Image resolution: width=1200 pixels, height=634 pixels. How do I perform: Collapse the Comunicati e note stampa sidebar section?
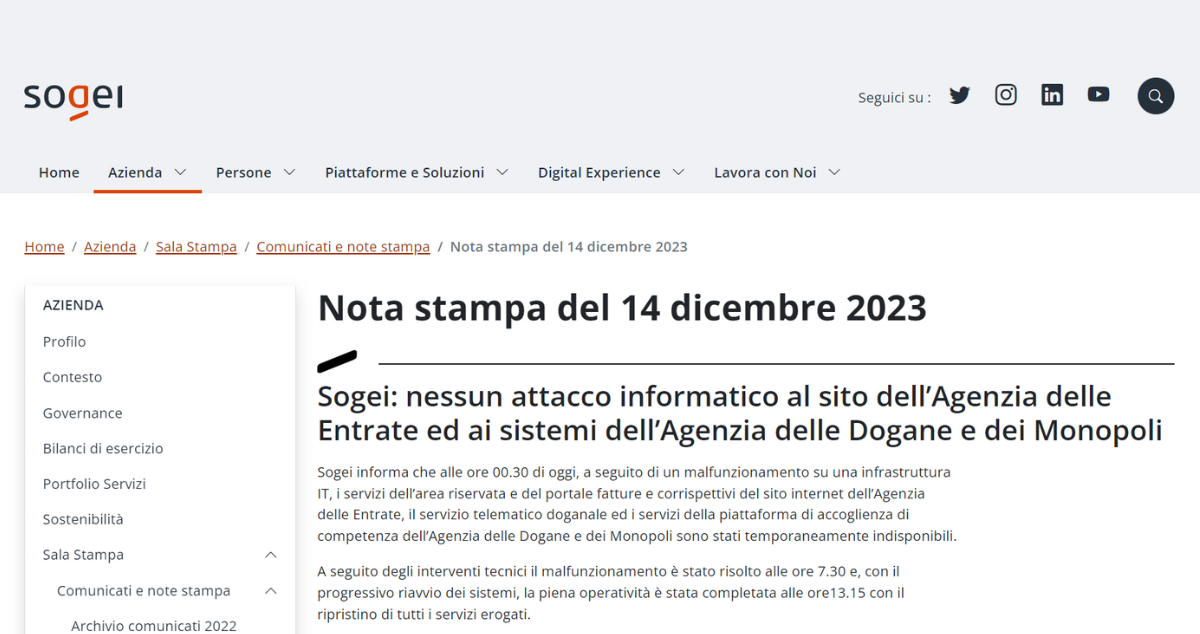click(x=271, y=591)
